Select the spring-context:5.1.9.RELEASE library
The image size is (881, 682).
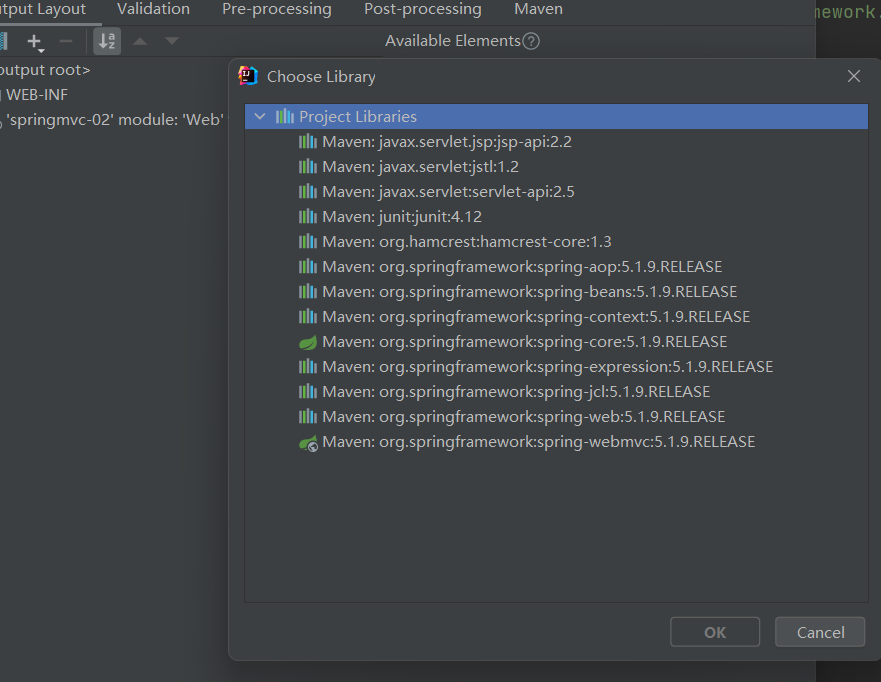535,317
